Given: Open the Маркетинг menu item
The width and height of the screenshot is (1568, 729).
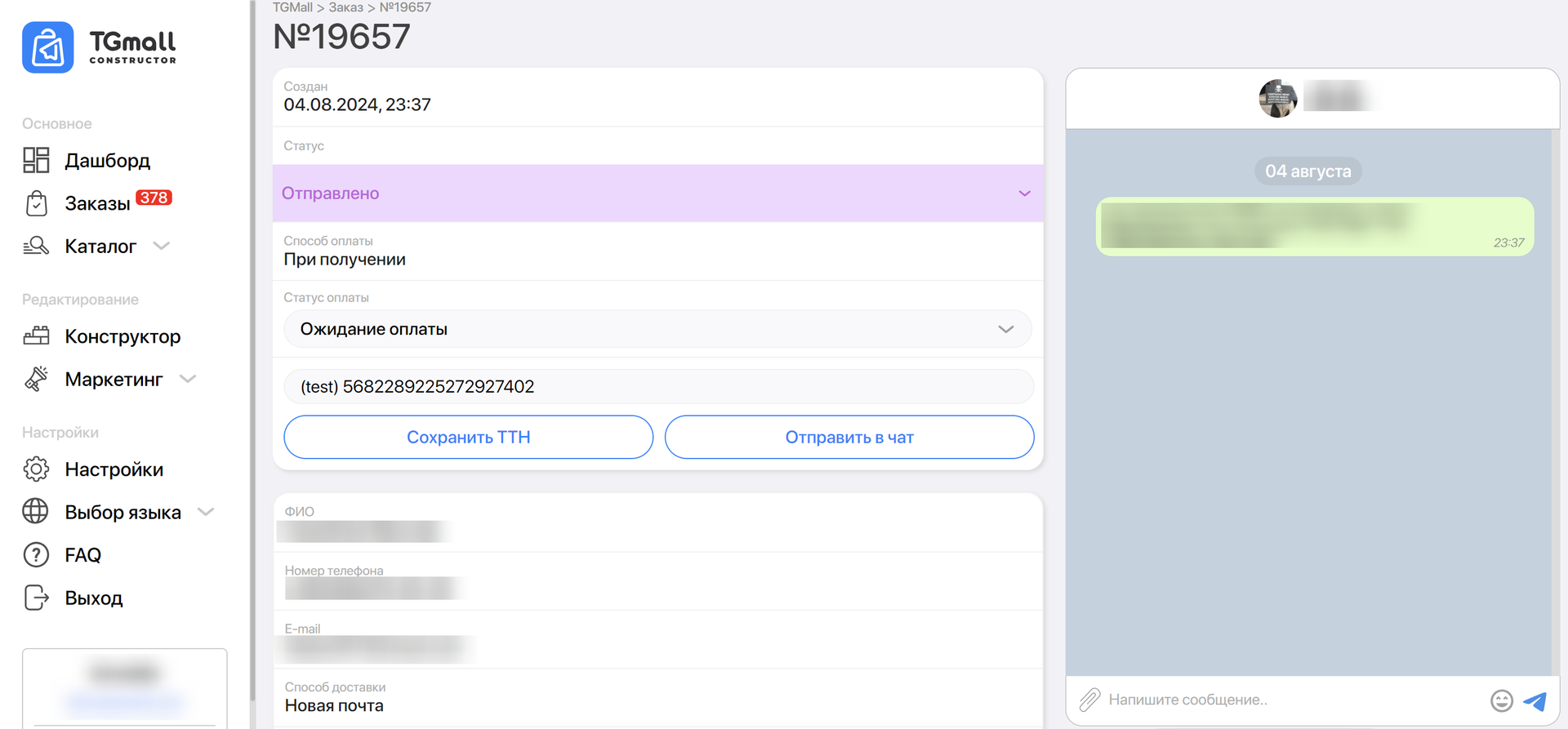Looking at the screenshot, I should pyautogui.click(x=114, y=380).
